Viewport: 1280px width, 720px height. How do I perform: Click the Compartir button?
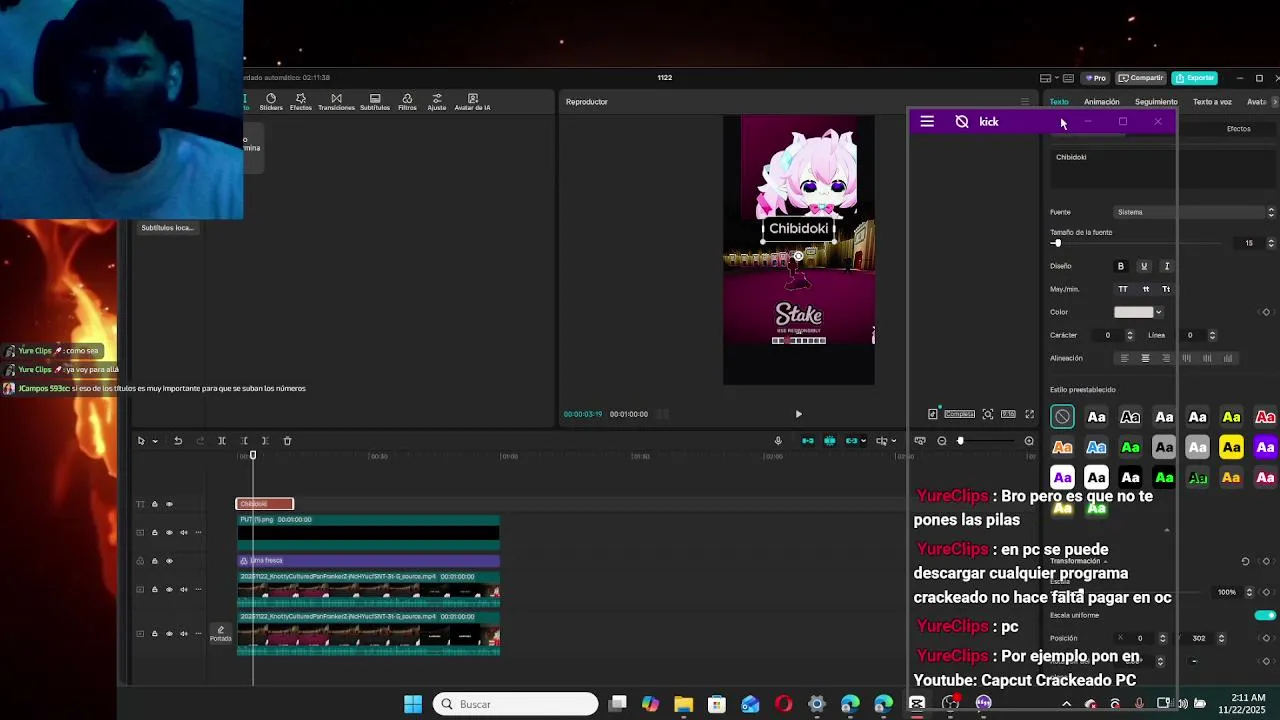tap(1141, 78)
